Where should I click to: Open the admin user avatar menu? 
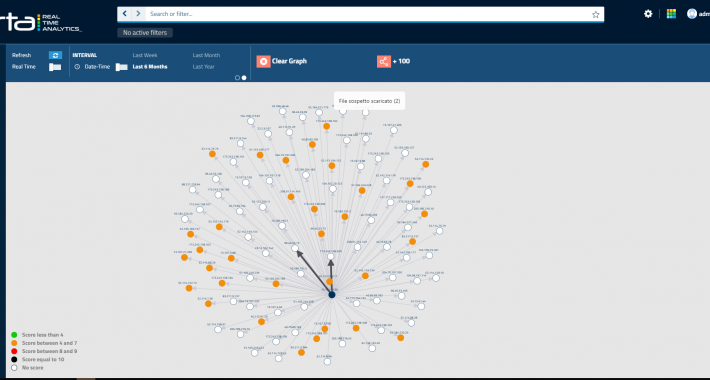[691, 14]
